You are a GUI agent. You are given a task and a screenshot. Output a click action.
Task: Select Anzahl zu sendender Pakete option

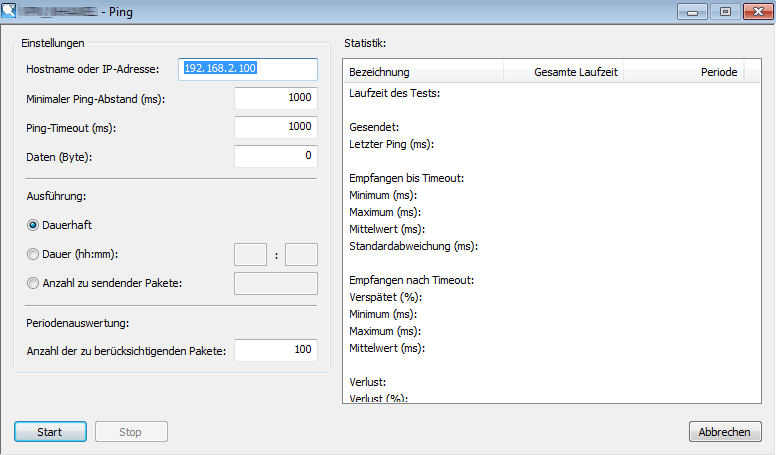pyautogui.click(x=33, y=283)
